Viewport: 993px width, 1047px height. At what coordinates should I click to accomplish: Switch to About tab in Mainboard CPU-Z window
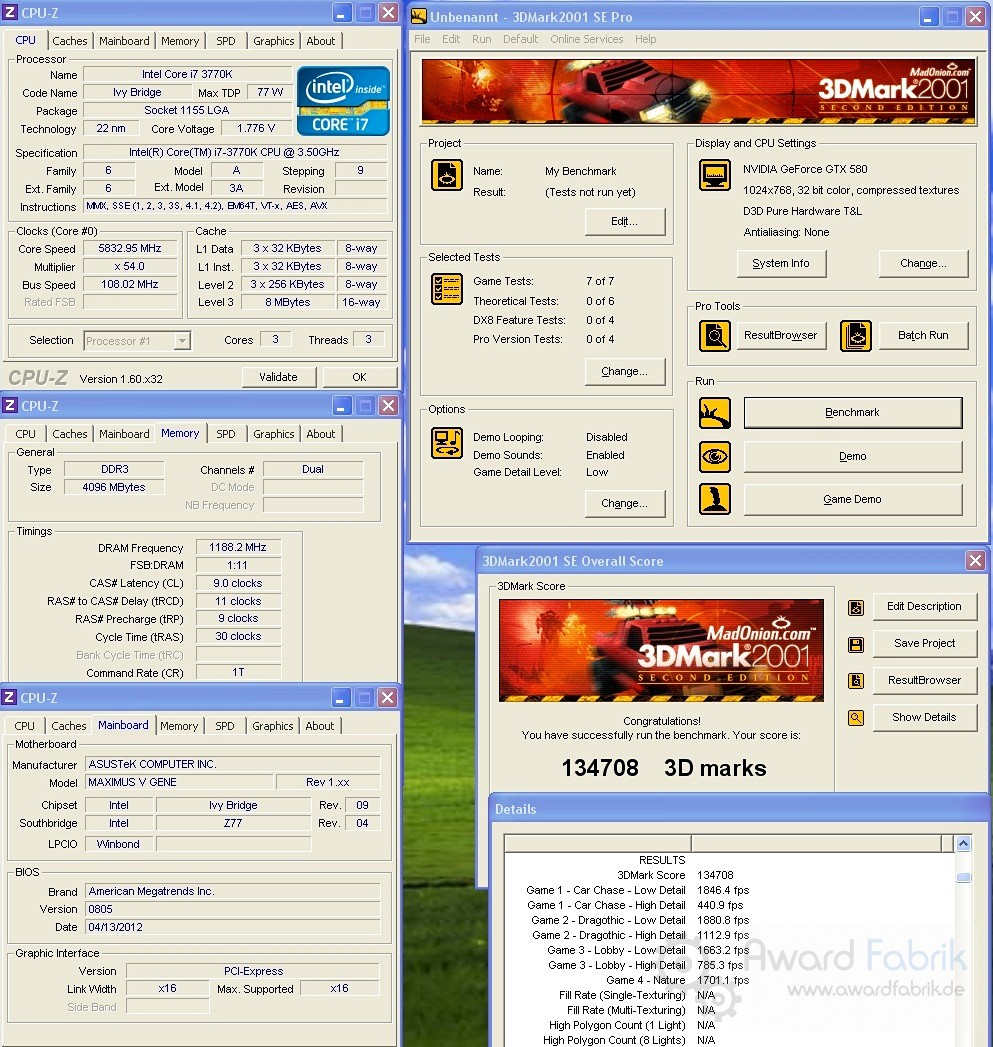tap(319, 726)
